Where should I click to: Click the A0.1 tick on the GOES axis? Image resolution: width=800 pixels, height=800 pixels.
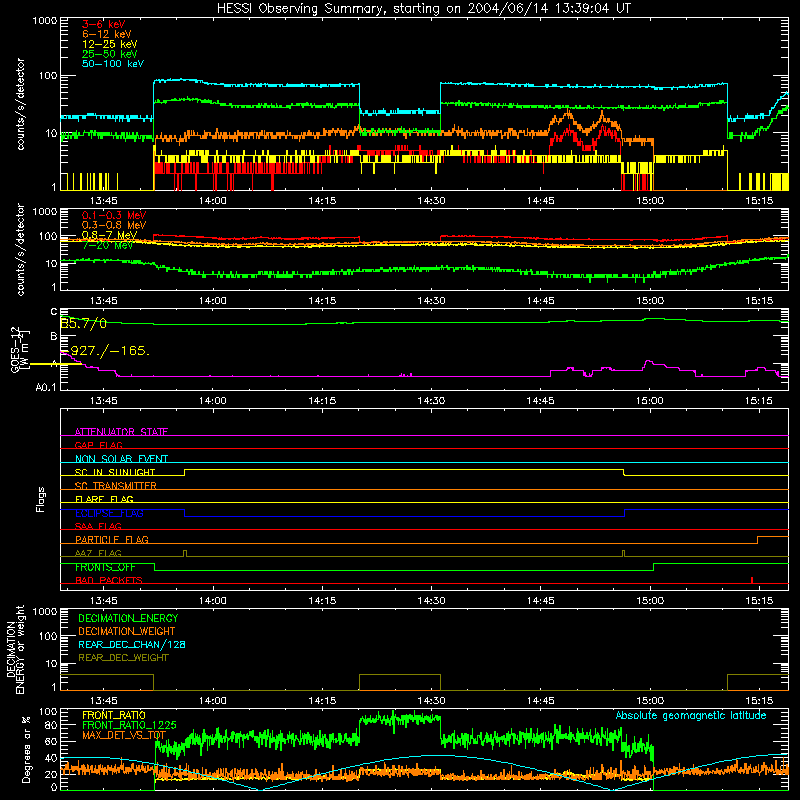(46, 387)
